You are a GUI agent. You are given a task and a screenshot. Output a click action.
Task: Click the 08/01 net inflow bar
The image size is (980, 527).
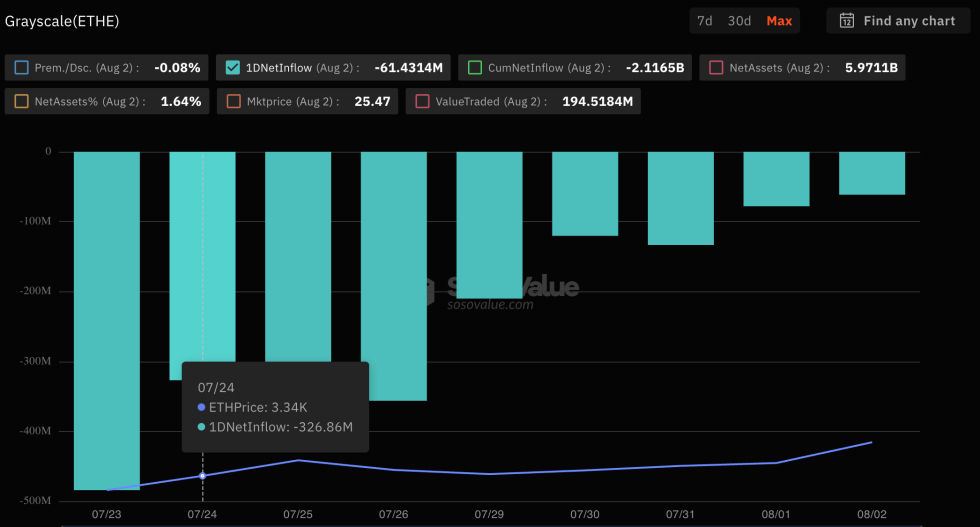click(x=776, y=179)
